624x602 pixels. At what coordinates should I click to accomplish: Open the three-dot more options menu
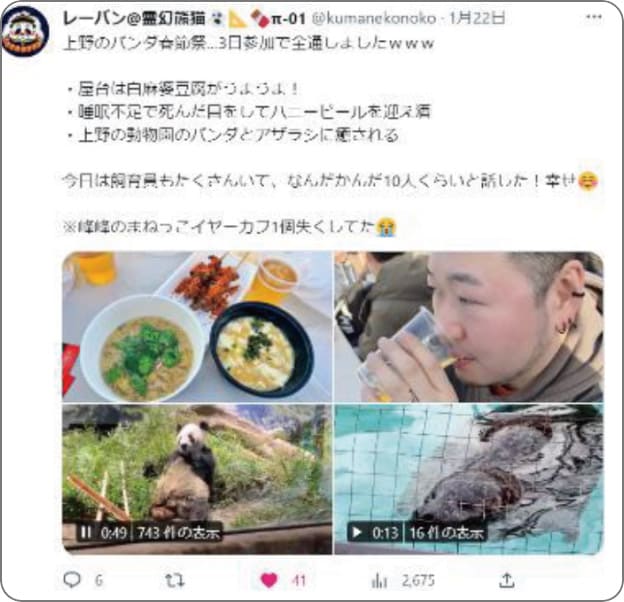[594, 17]
